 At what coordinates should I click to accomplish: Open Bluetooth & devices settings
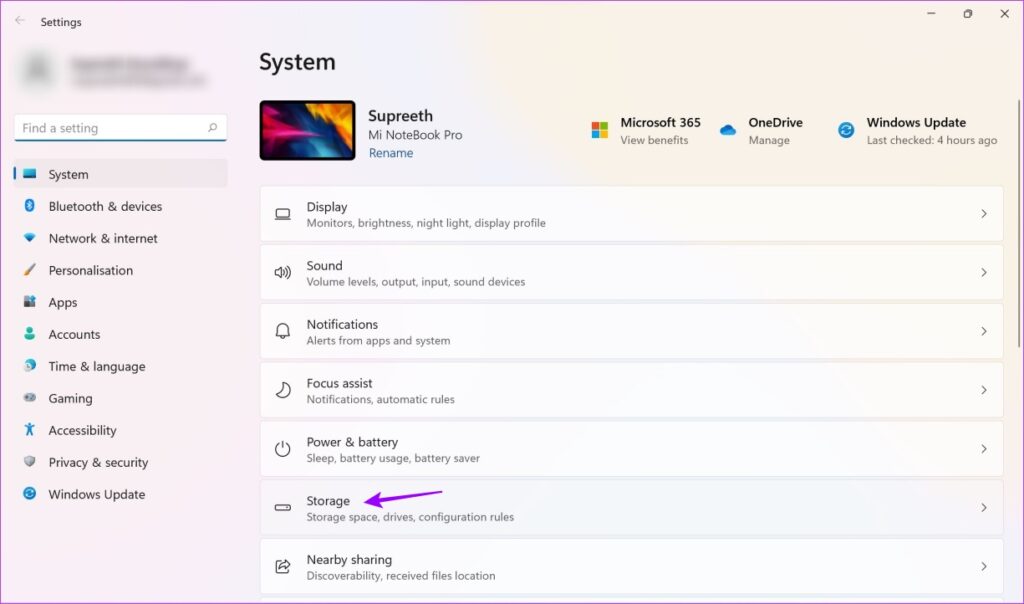click(x=121, y=206)
